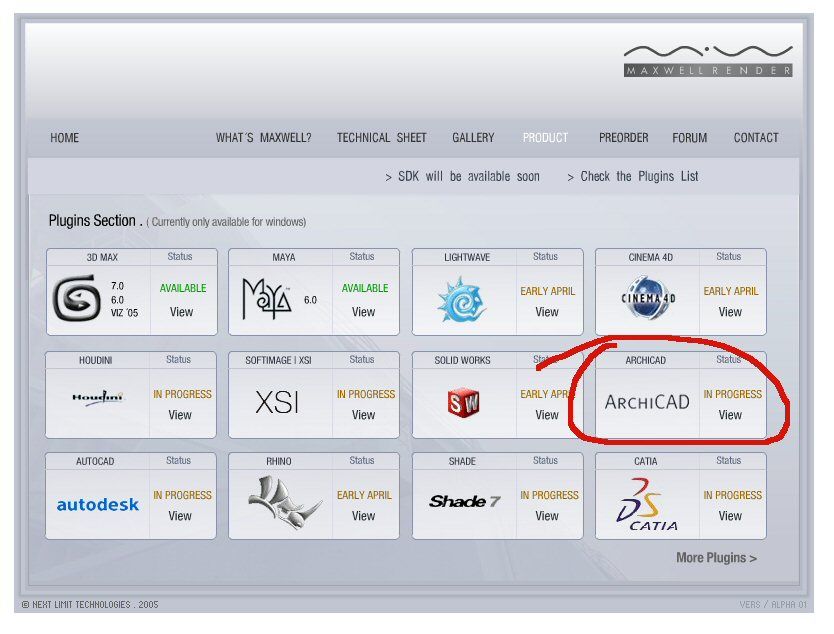View the Shade plugin
This screenshot has width=834, height=634.
(x=547, y=515)
